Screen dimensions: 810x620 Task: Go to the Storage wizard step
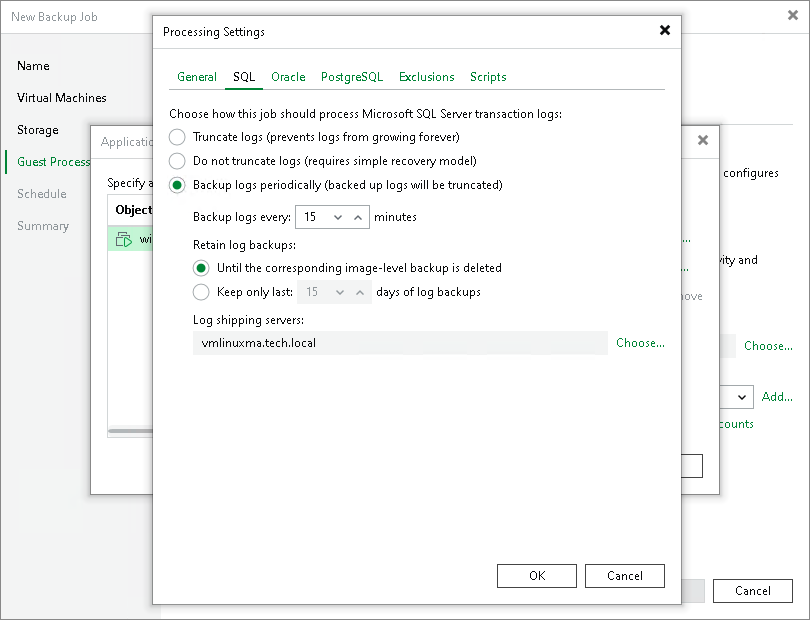(38, 130)
